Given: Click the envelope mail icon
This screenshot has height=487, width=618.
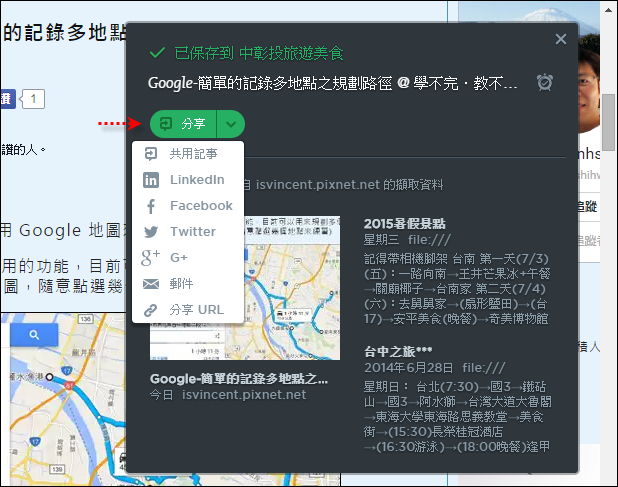Looking at the screenshot, I should pos(151,284).
